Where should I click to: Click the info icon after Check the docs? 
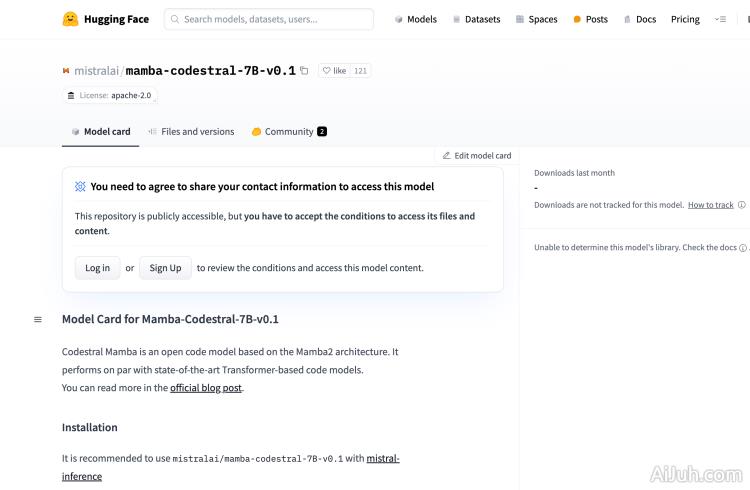(x=744, y=248)
